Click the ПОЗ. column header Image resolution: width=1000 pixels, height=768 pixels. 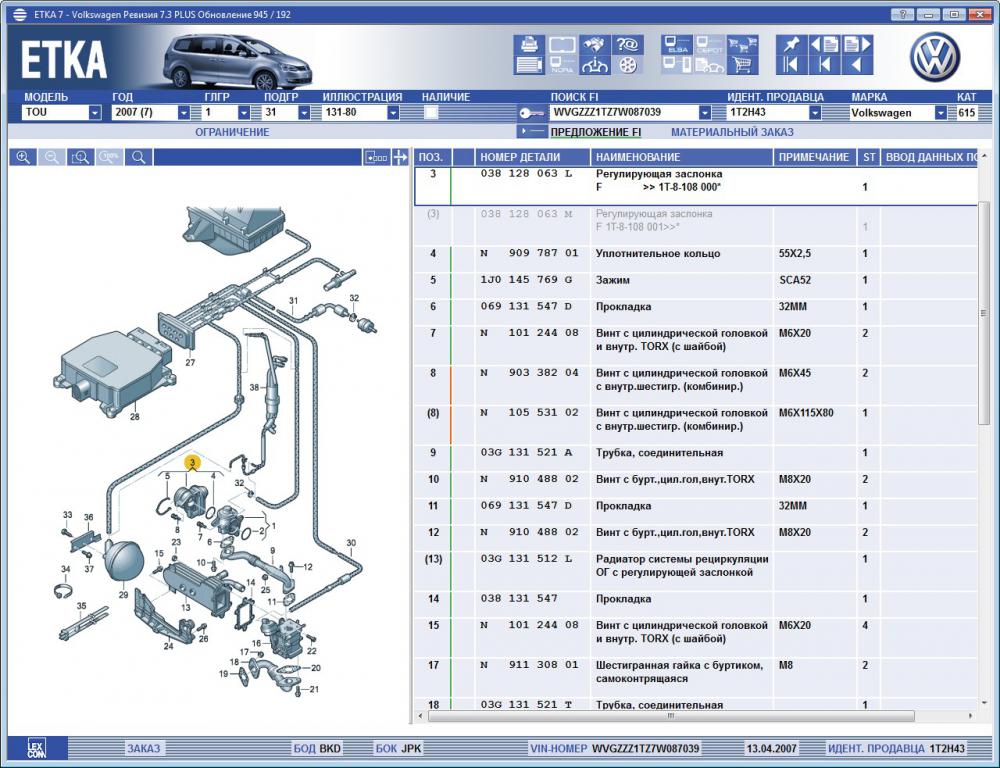(431, 157)
